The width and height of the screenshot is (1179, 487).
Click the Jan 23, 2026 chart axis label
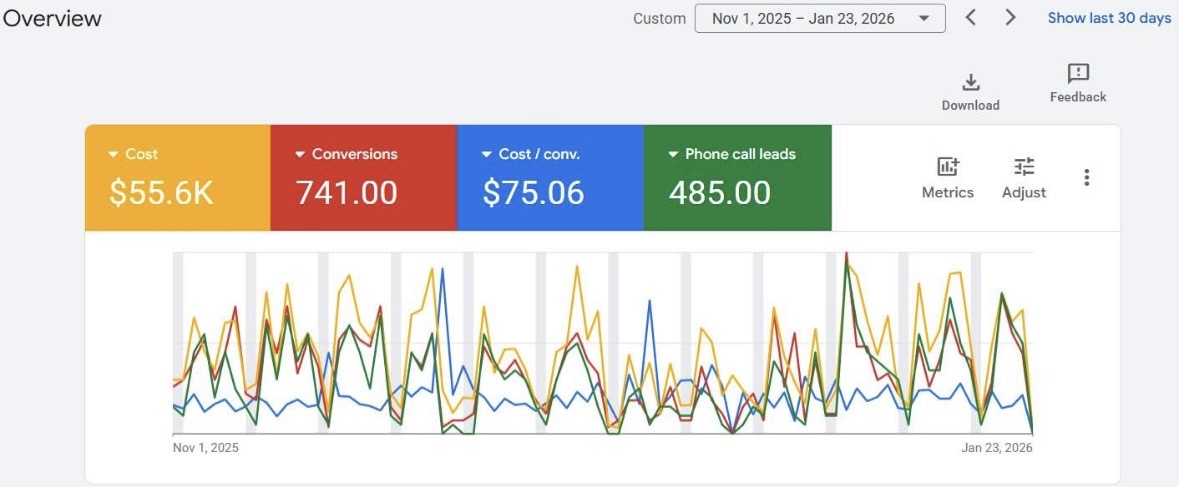pos(997,448)
